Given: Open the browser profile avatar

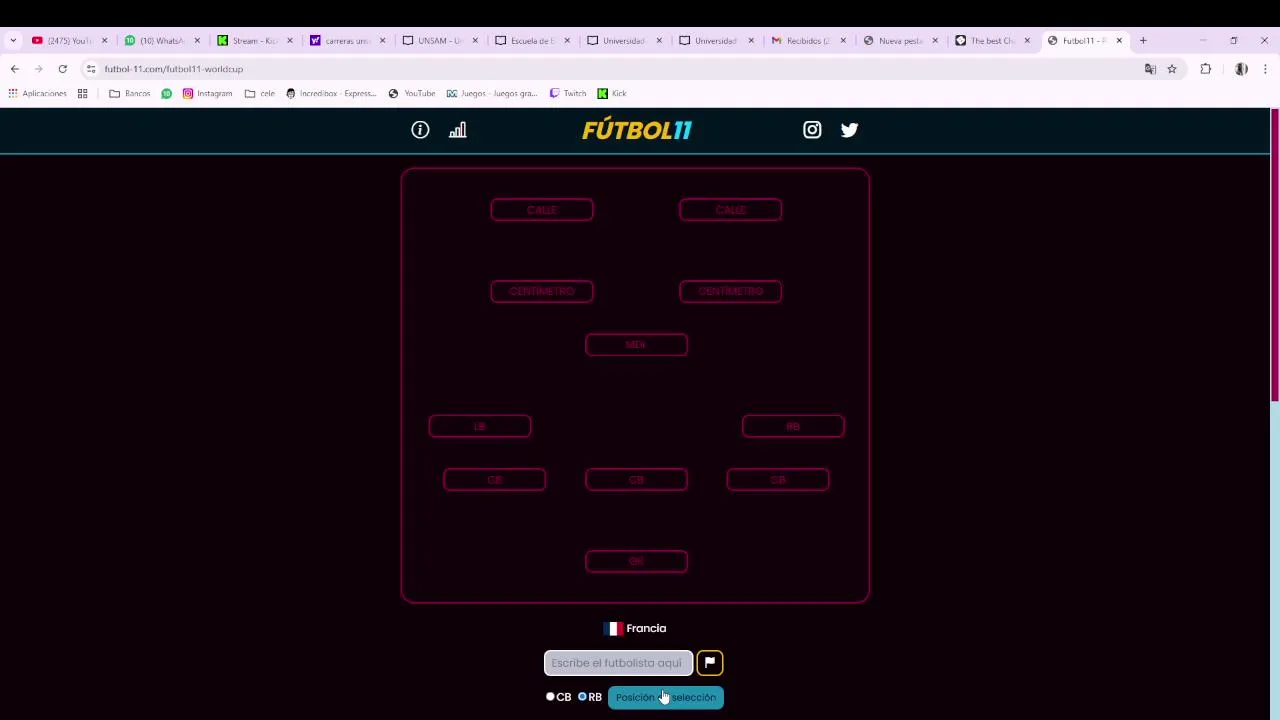Looking at the screenshot, I should pos(1241,69).
